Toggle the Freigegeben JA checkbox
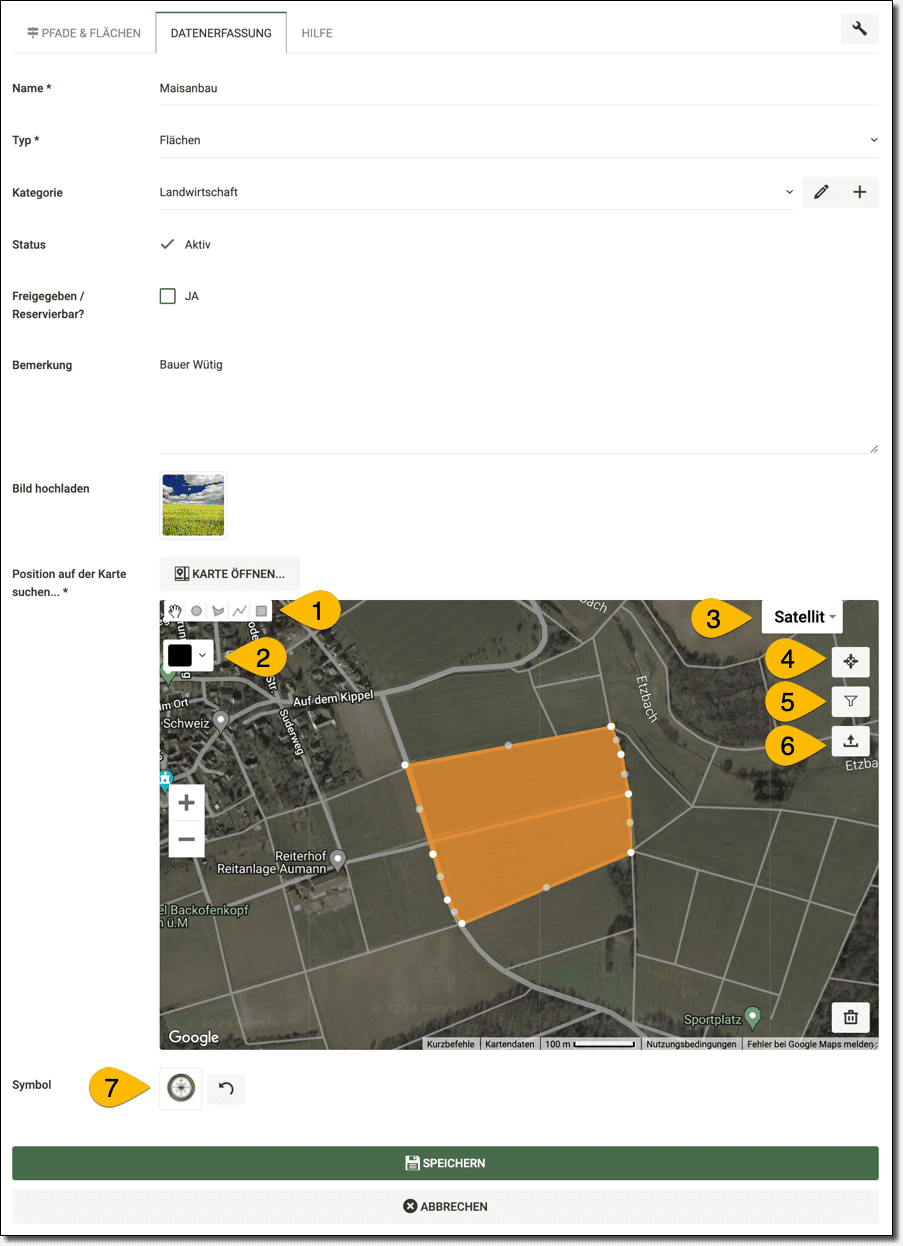903x1246 pixels. point(168,296)
